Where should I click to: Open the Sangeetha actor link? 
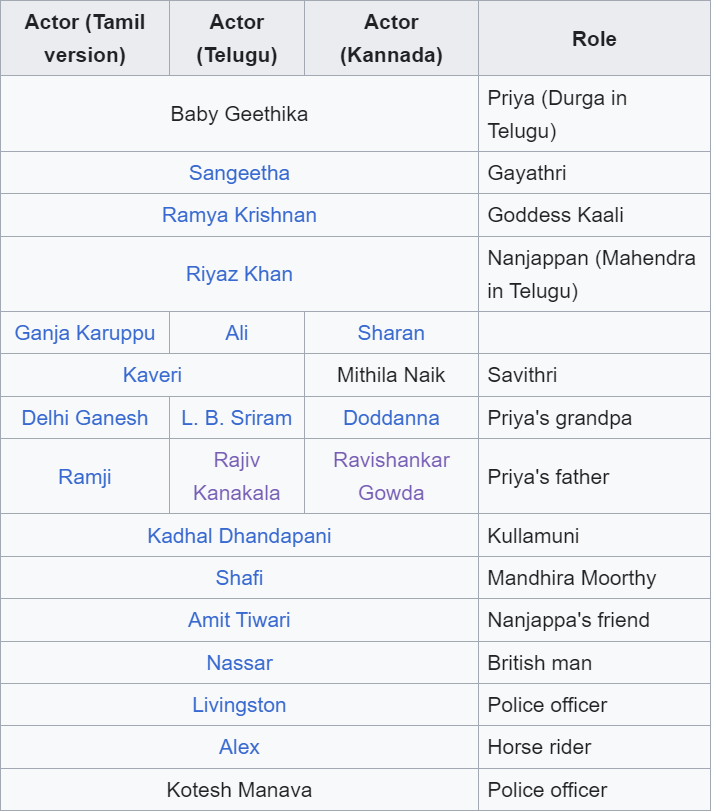pos(239,173)
